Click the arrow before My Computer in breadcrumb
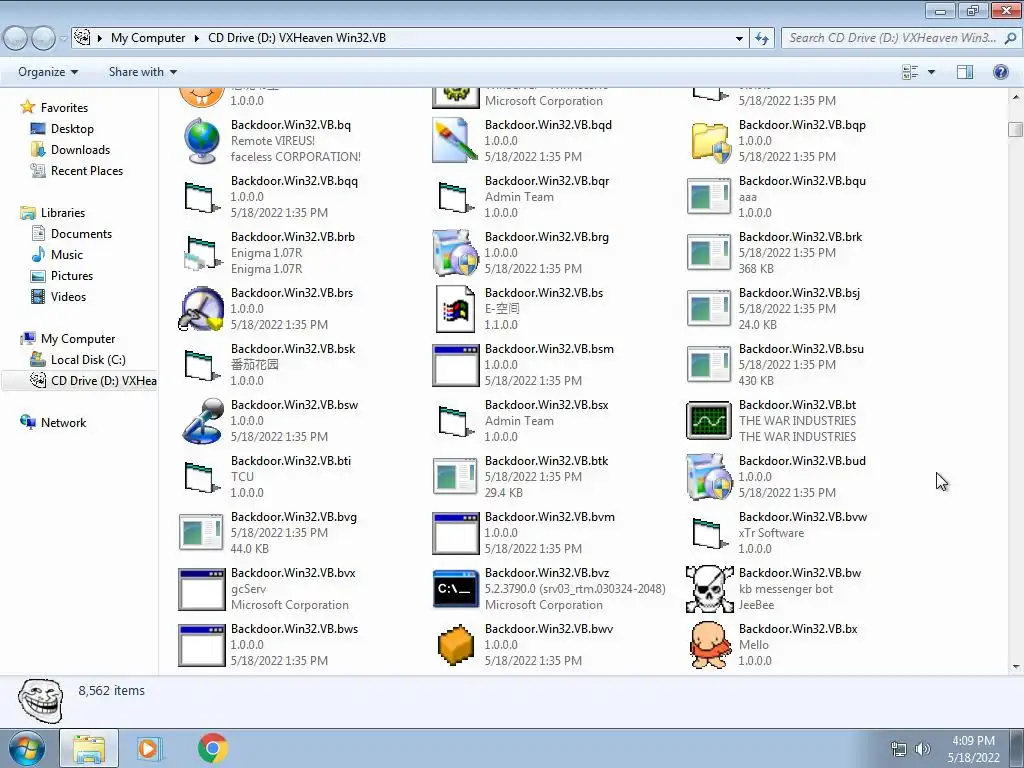 tap(100, 39)
